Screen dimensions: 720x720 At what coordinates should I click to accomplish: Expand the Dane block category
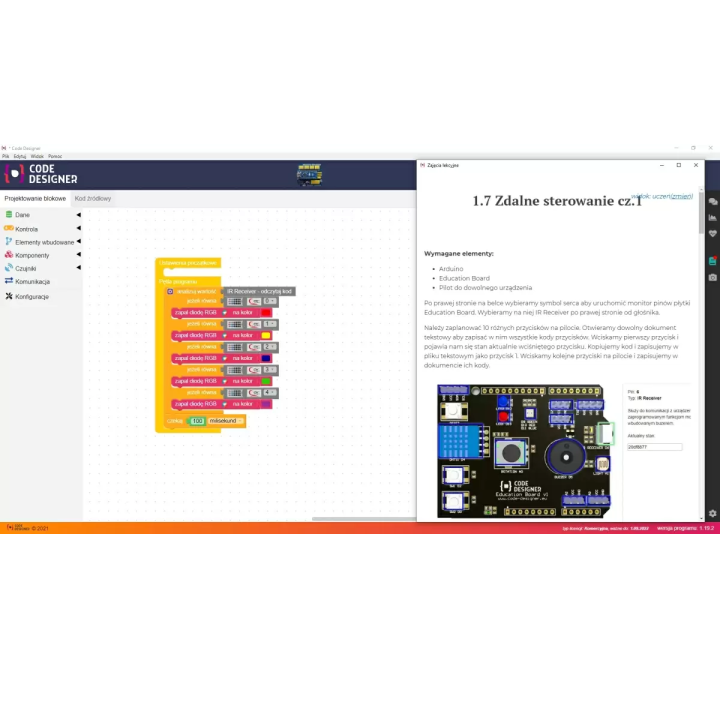pos(22,215)
